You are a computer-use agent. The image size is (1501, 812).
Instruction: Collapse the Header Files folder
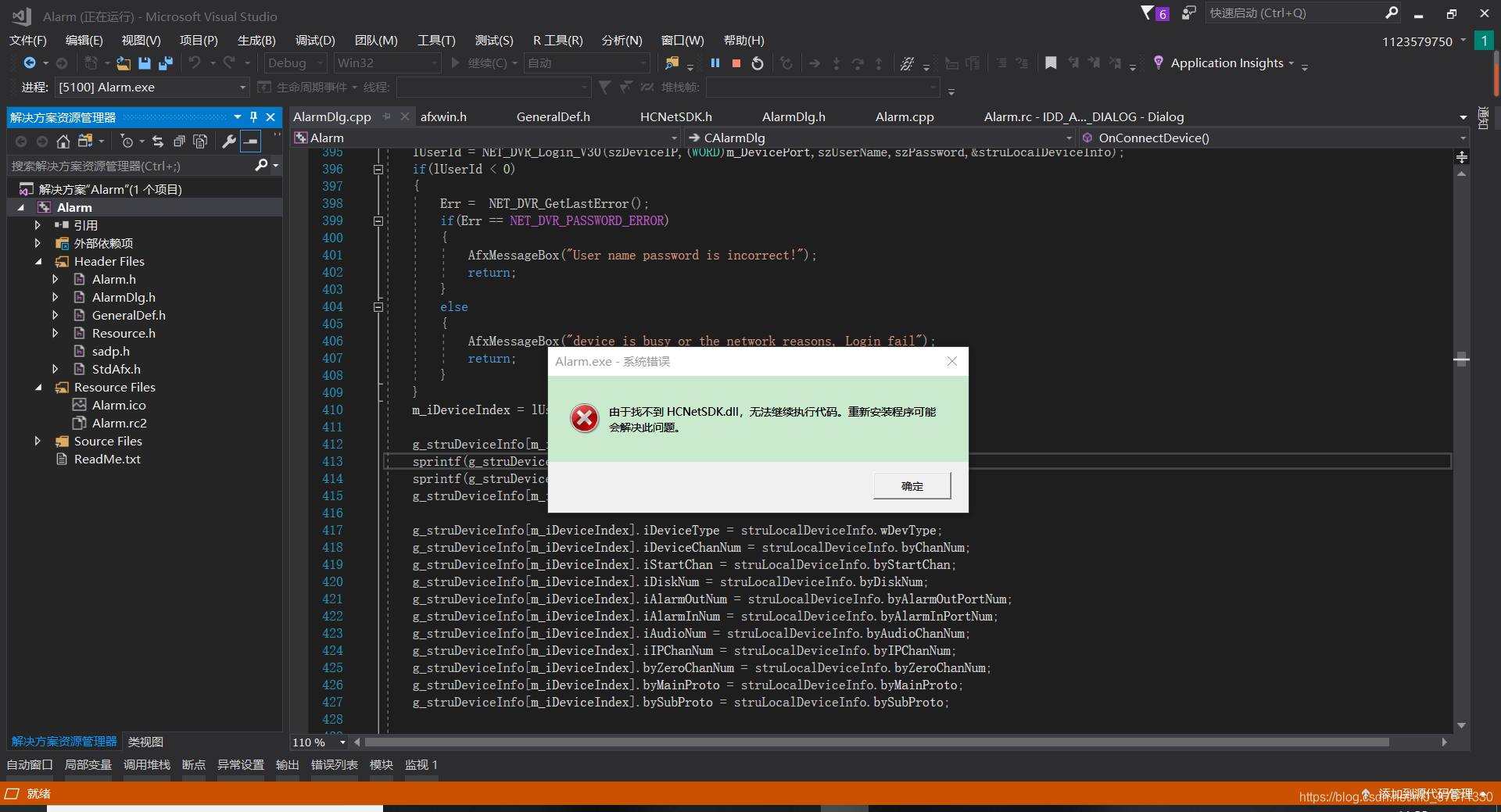[x=38, y=261]
